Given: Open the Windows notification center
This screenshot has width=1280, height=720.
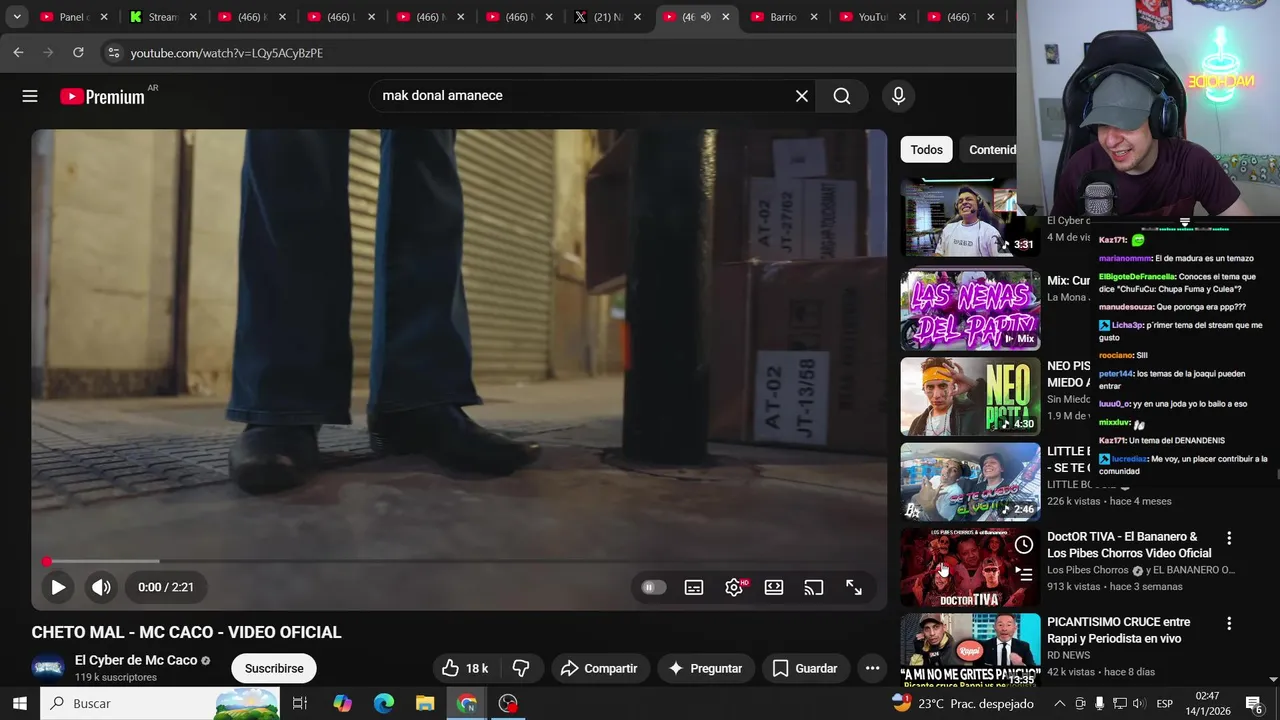Looking at the screenshot, I should 1253,703.
